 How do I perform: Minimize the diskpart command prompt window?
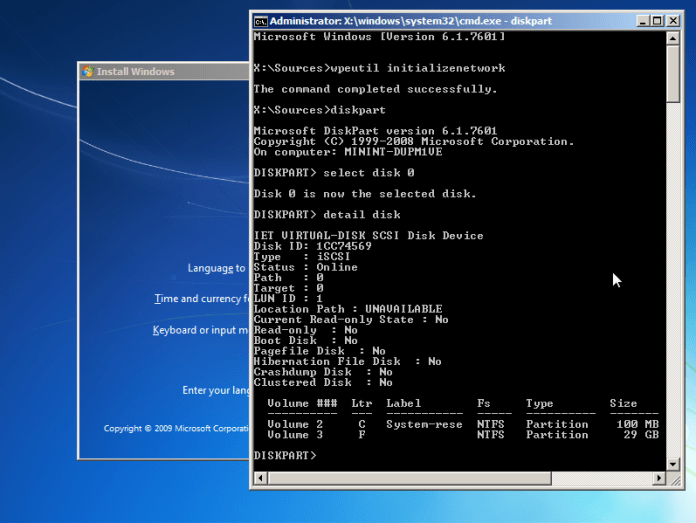(x=642, y=20)
